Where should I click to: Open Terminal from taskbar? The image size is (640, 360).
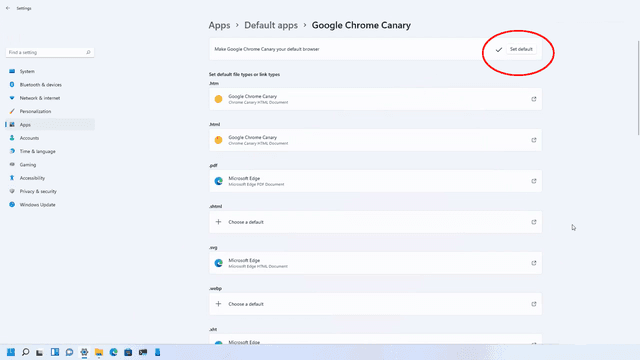[x=143, y=352]
